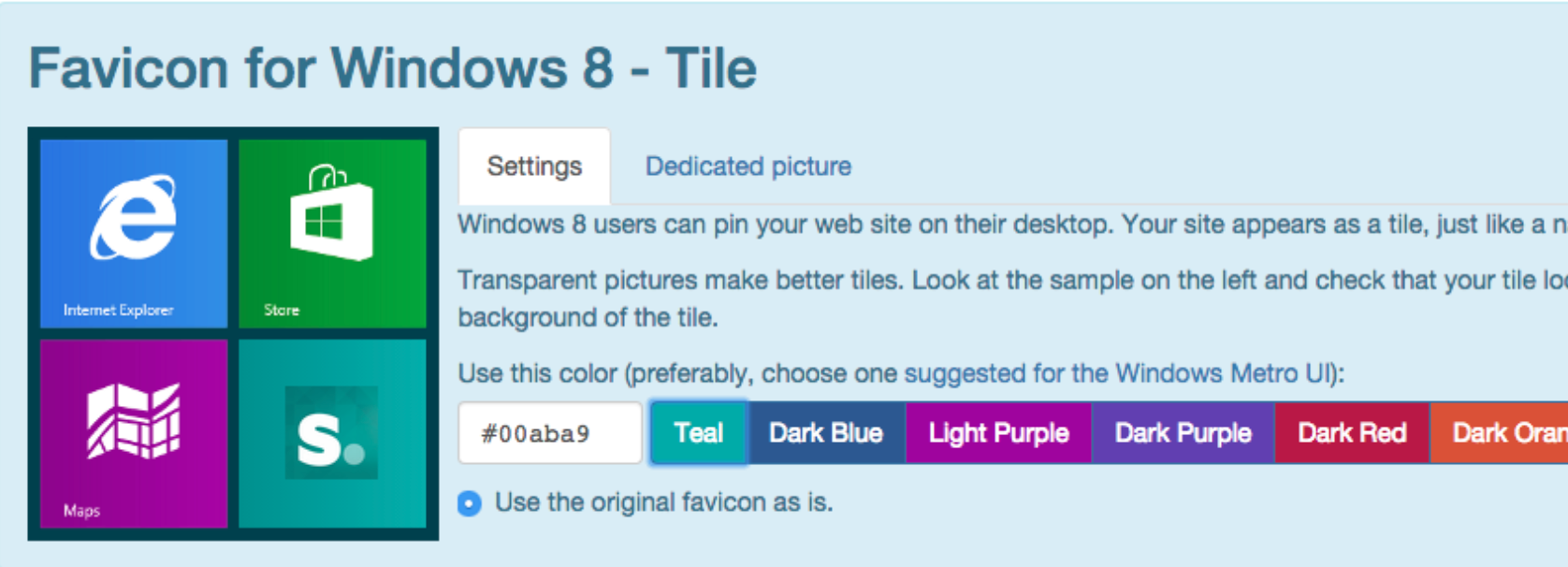Click the "Internet Explorer" tile caption

[118, 310]
